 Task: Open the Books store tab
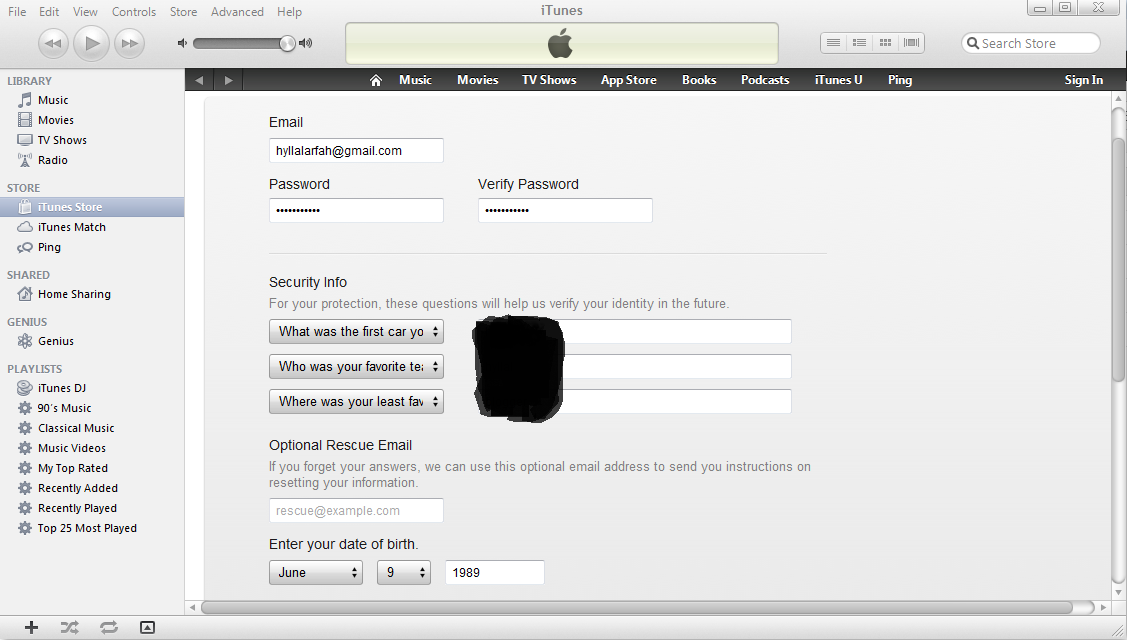pyautogui.click(x=699, y=80)
